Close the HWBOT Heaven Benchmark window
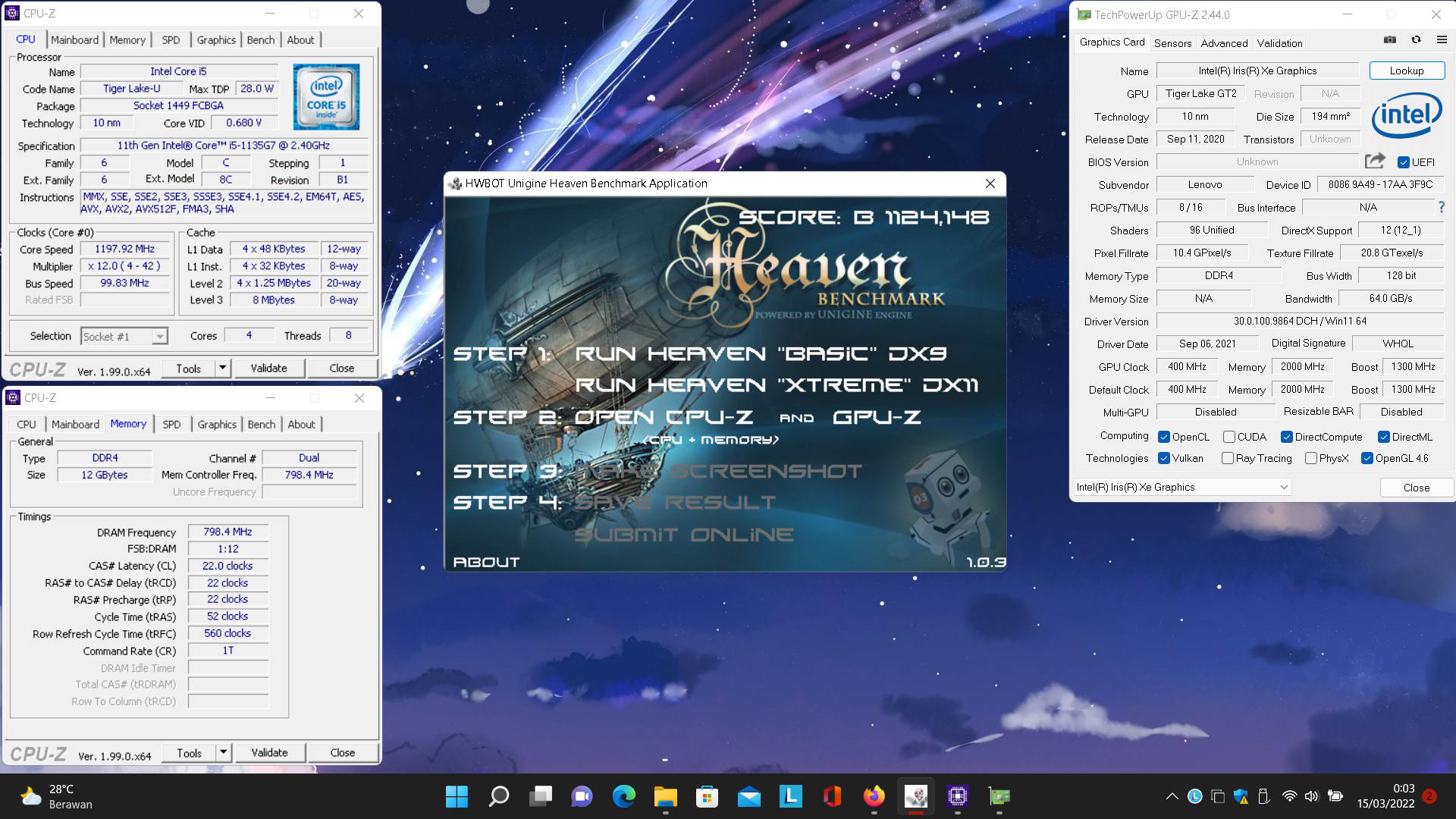 990,183
